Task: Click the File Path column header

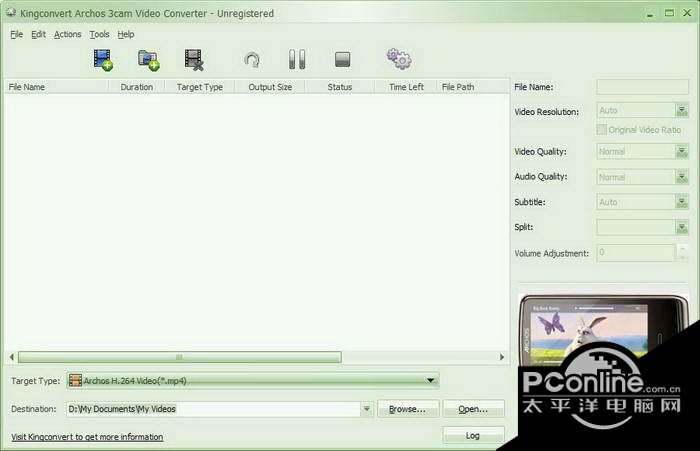Action: coord(473,87)
